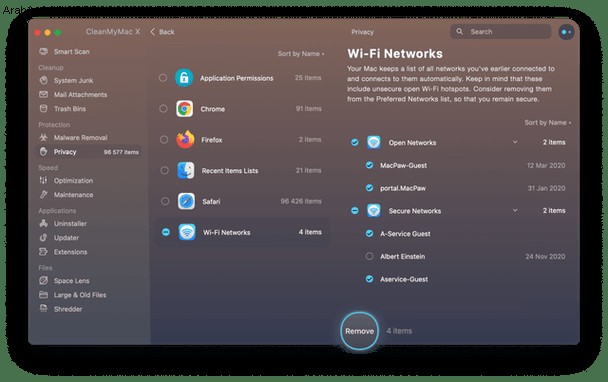608x382 pixels.
Task: Launch the Uninstaller module
Action: coord(63,223)
